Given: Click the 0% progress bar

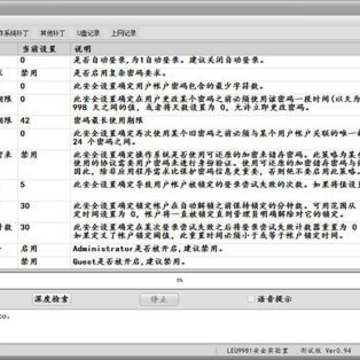Looking at the screenshot, I should 180,280.
